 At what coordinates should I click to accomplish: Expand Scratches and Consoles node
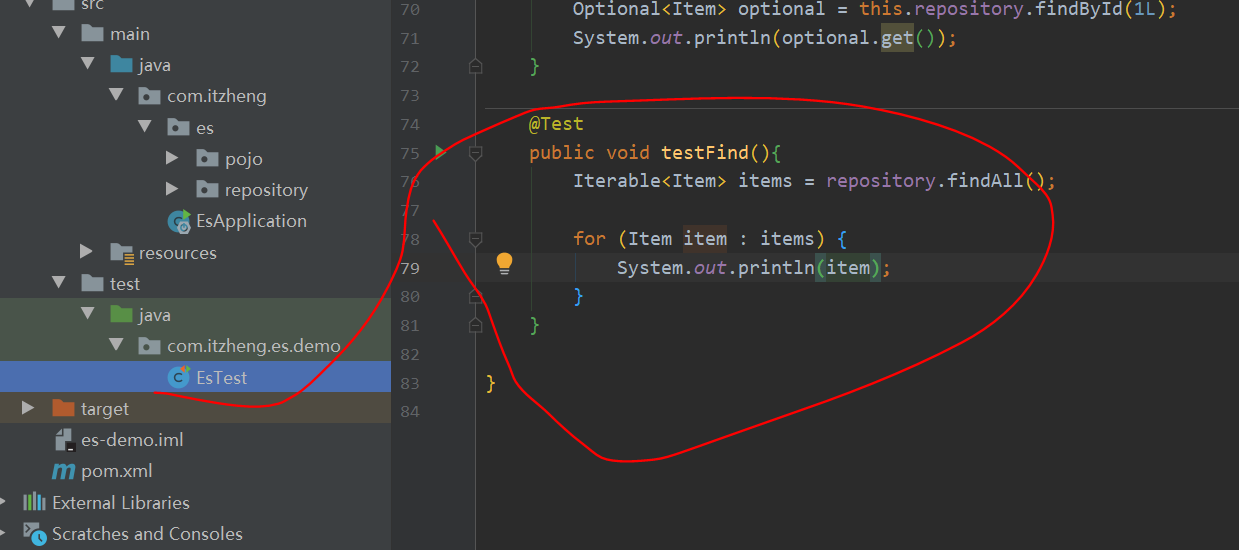click(4, 533)
